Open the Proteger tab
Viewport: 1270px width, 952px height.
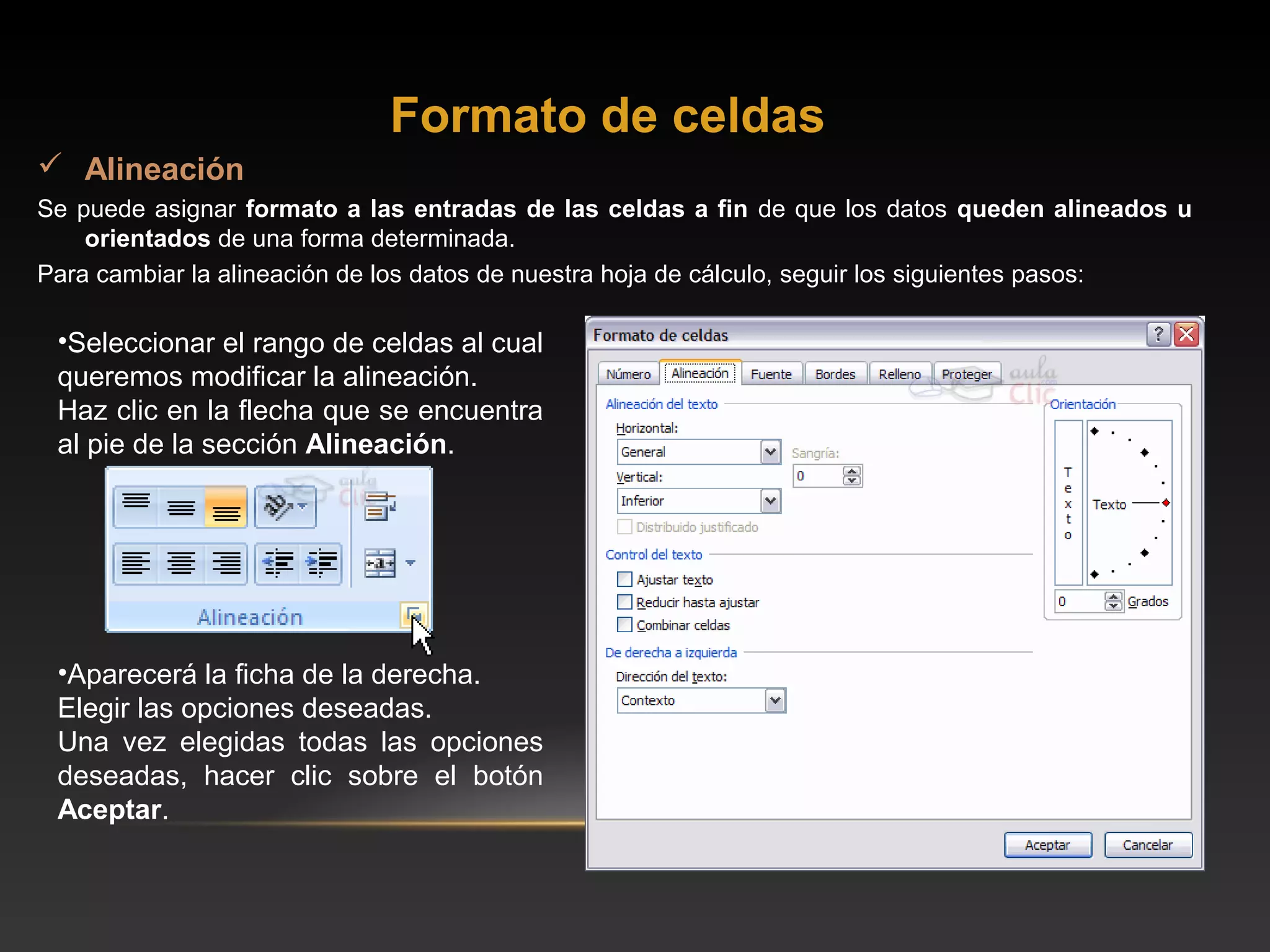tap(967, 374)
